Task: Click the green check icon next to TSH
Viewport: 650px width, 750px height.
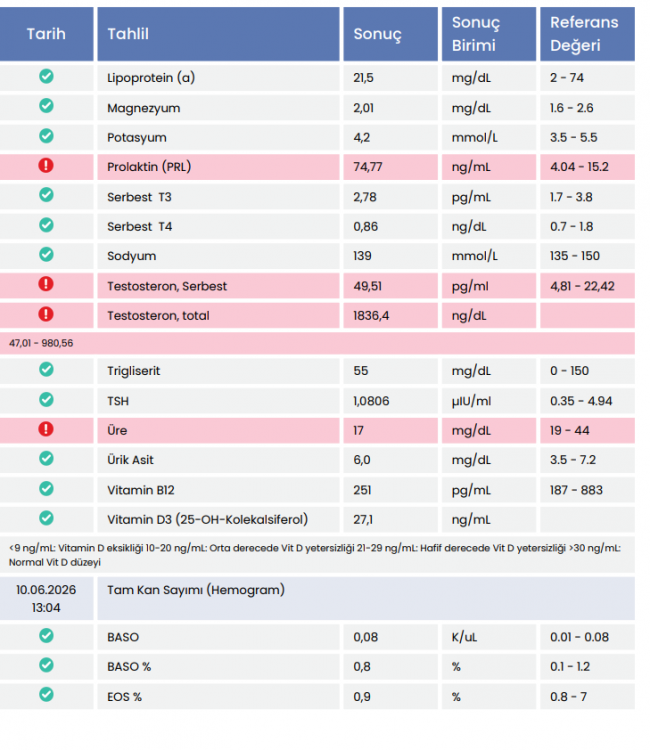Action: point(46,399)
